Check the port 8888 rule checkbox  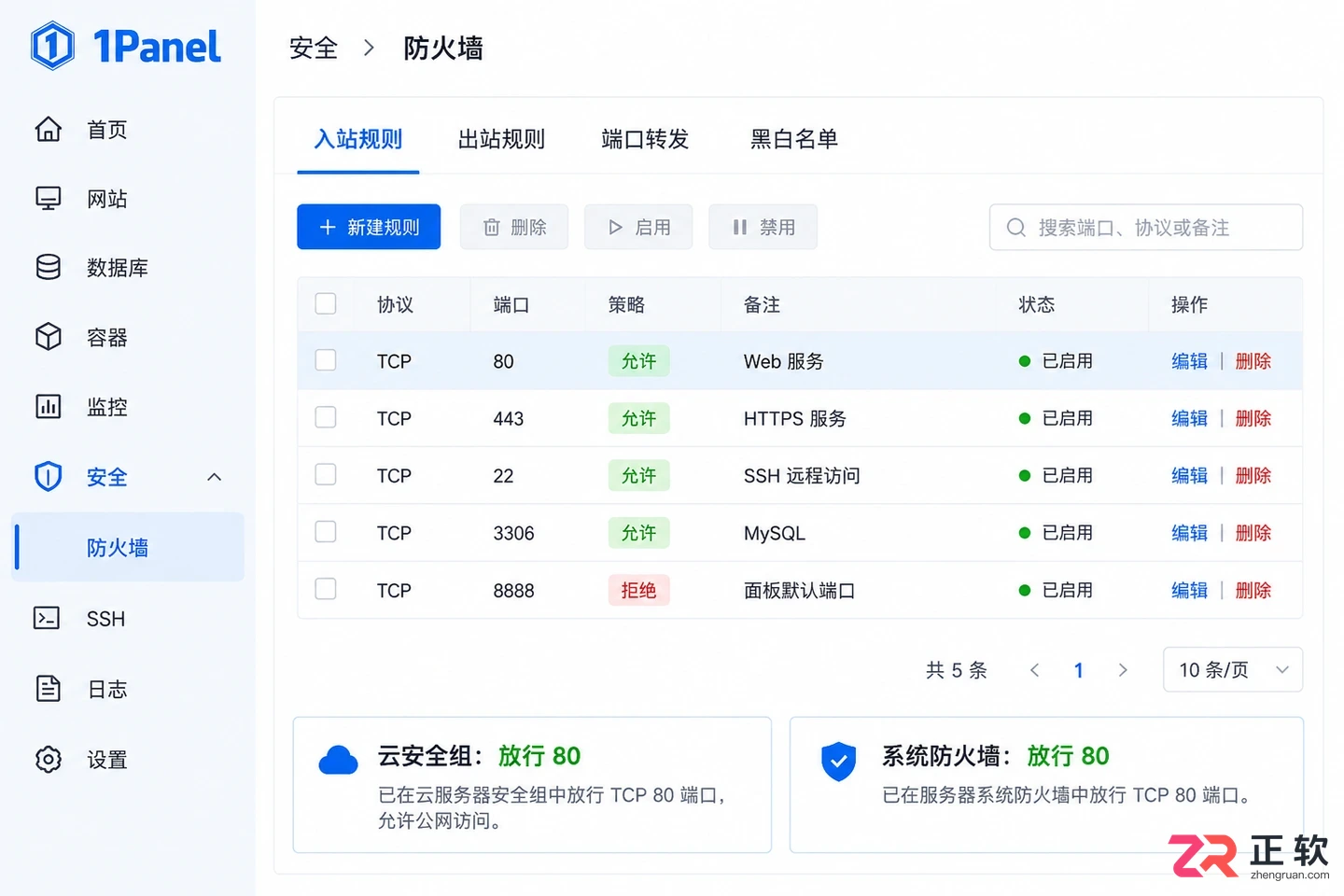pos(326,589)
